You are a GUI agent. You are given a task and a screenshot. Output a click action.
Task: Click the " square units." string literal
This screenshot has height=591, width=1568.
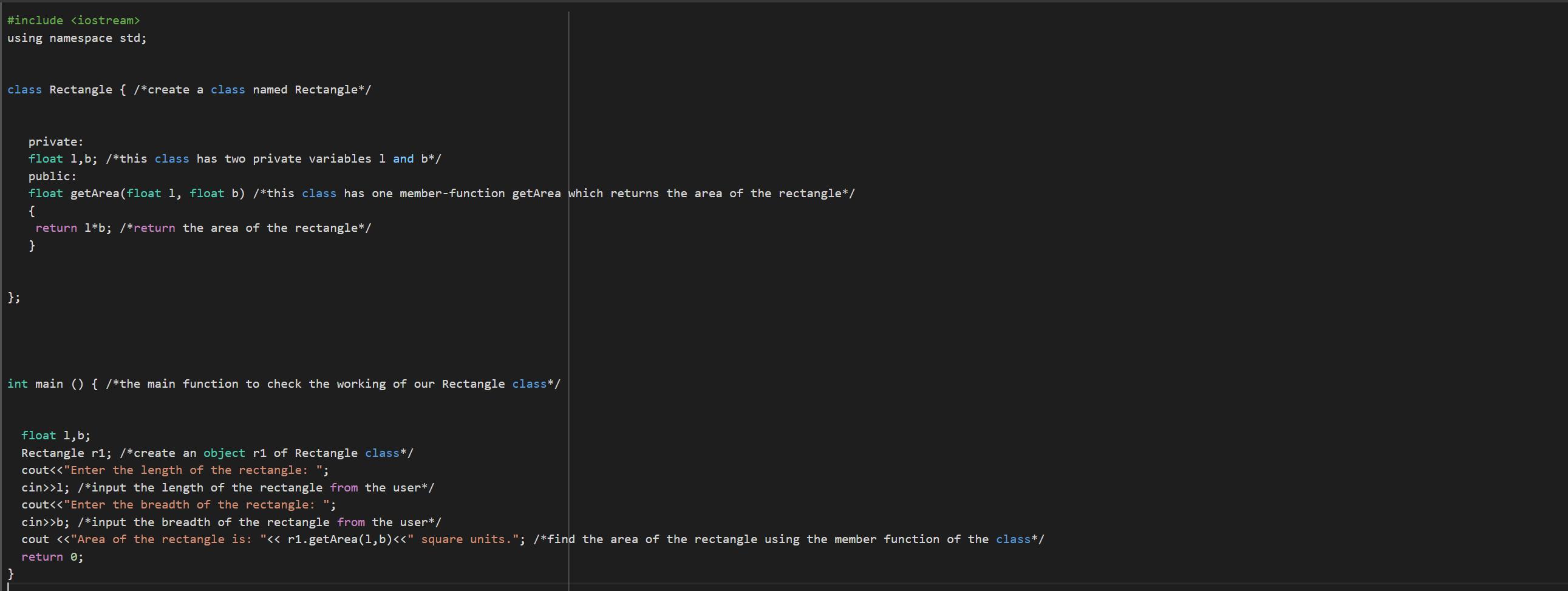[464, 540]
